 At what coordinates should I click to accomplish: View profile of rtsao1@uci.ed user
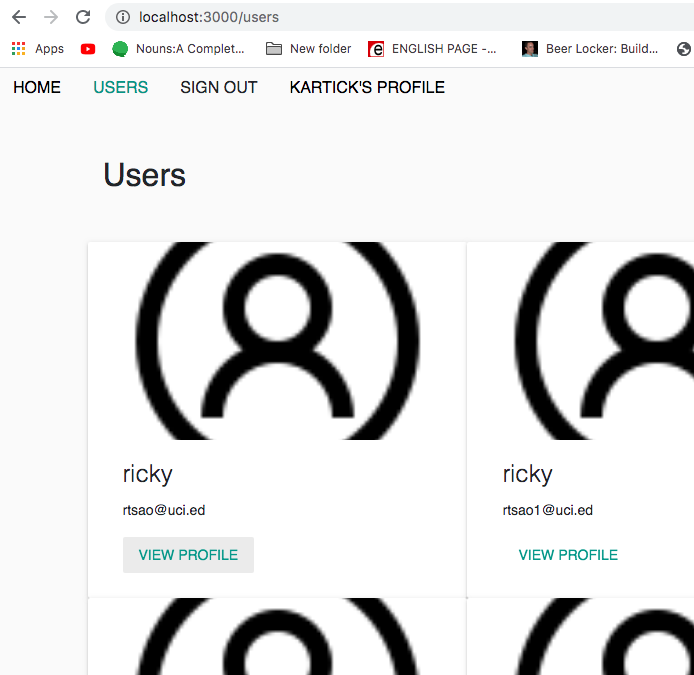click(x=568, y=555)
